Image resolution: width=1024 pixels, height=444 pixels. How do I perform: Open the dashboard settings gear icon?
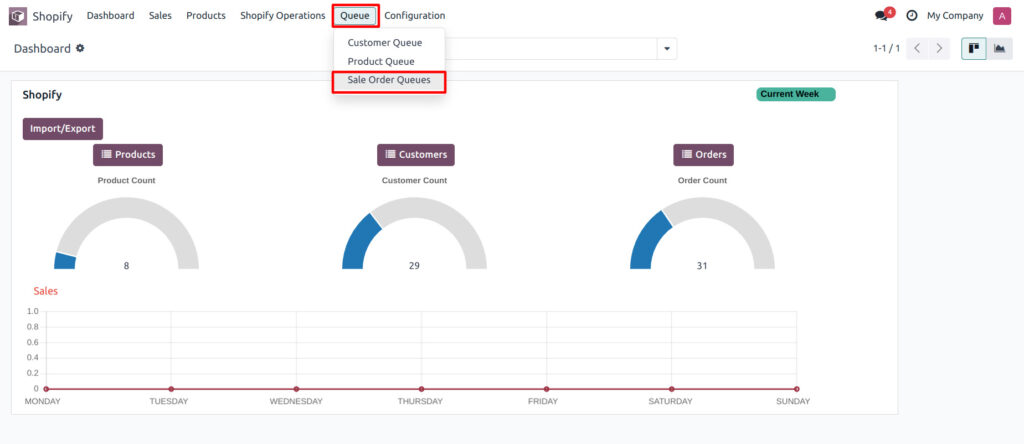[x=80, y=48]
